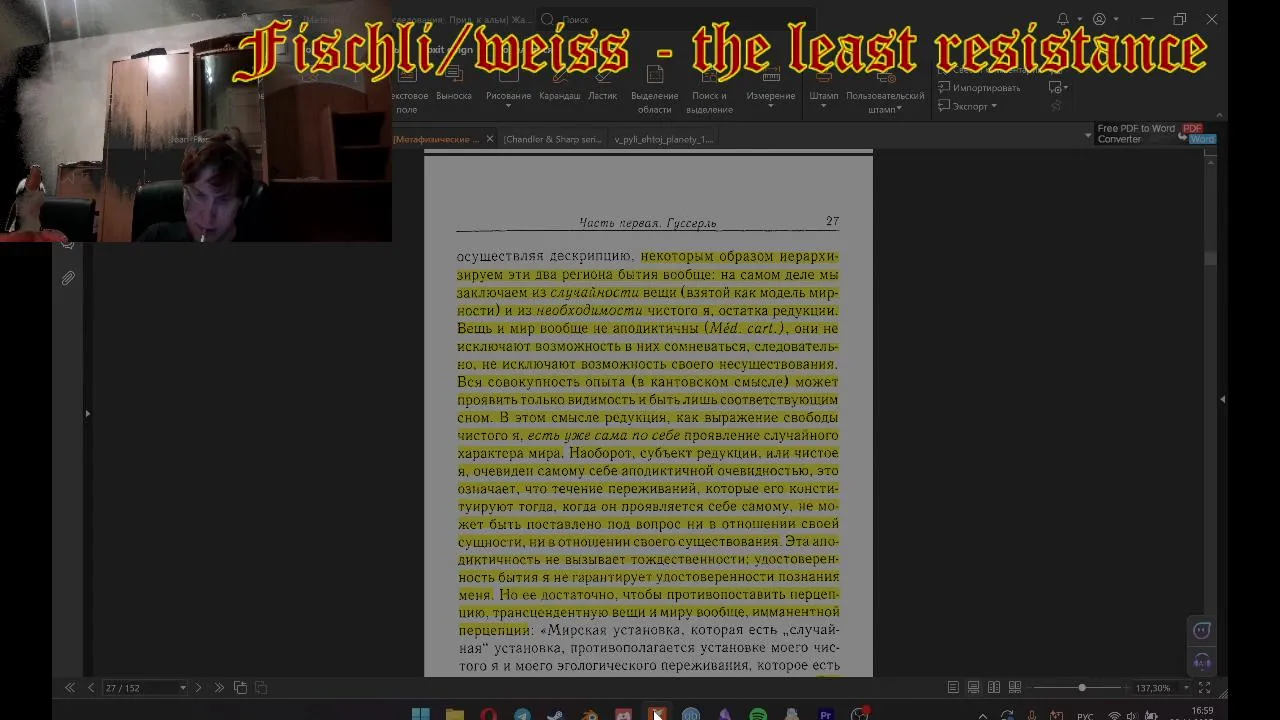Open the user account icon
This screenshot has height=720, width=1280.
(x=1099, y=19)
